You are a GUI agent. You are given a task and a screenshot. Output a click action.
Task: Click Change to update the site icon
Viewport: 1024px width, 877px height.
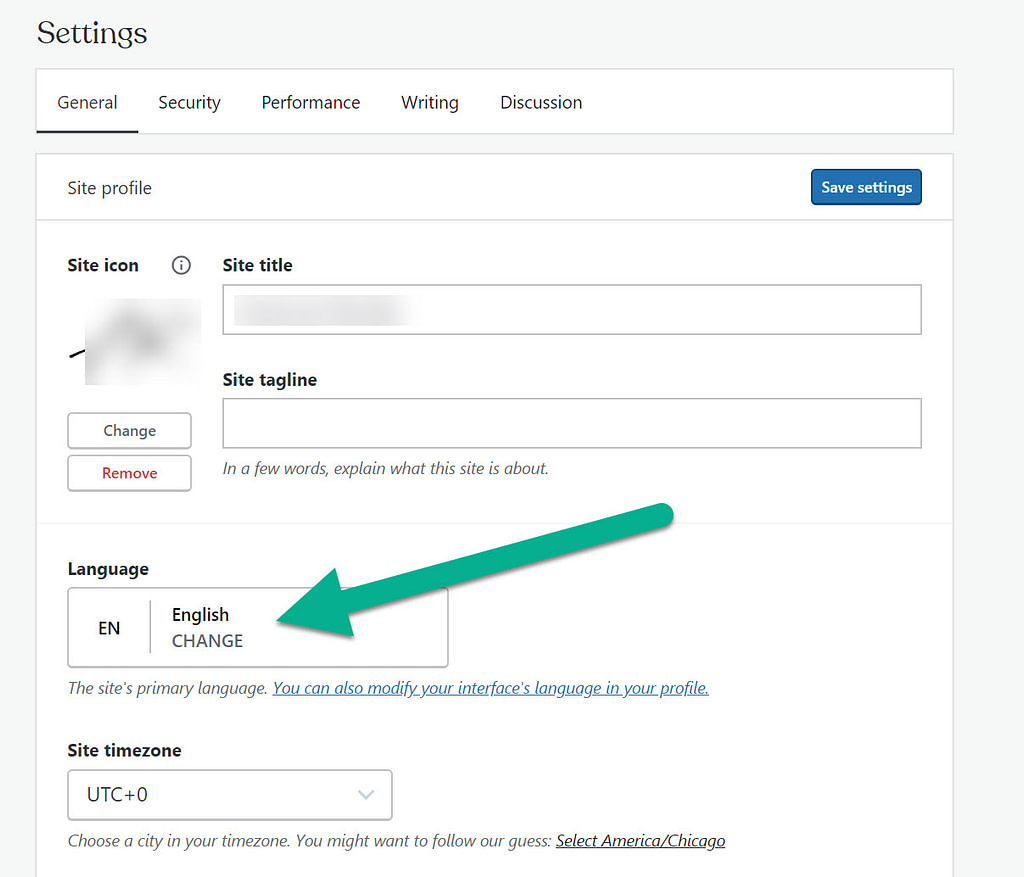[x=129, y=430]
